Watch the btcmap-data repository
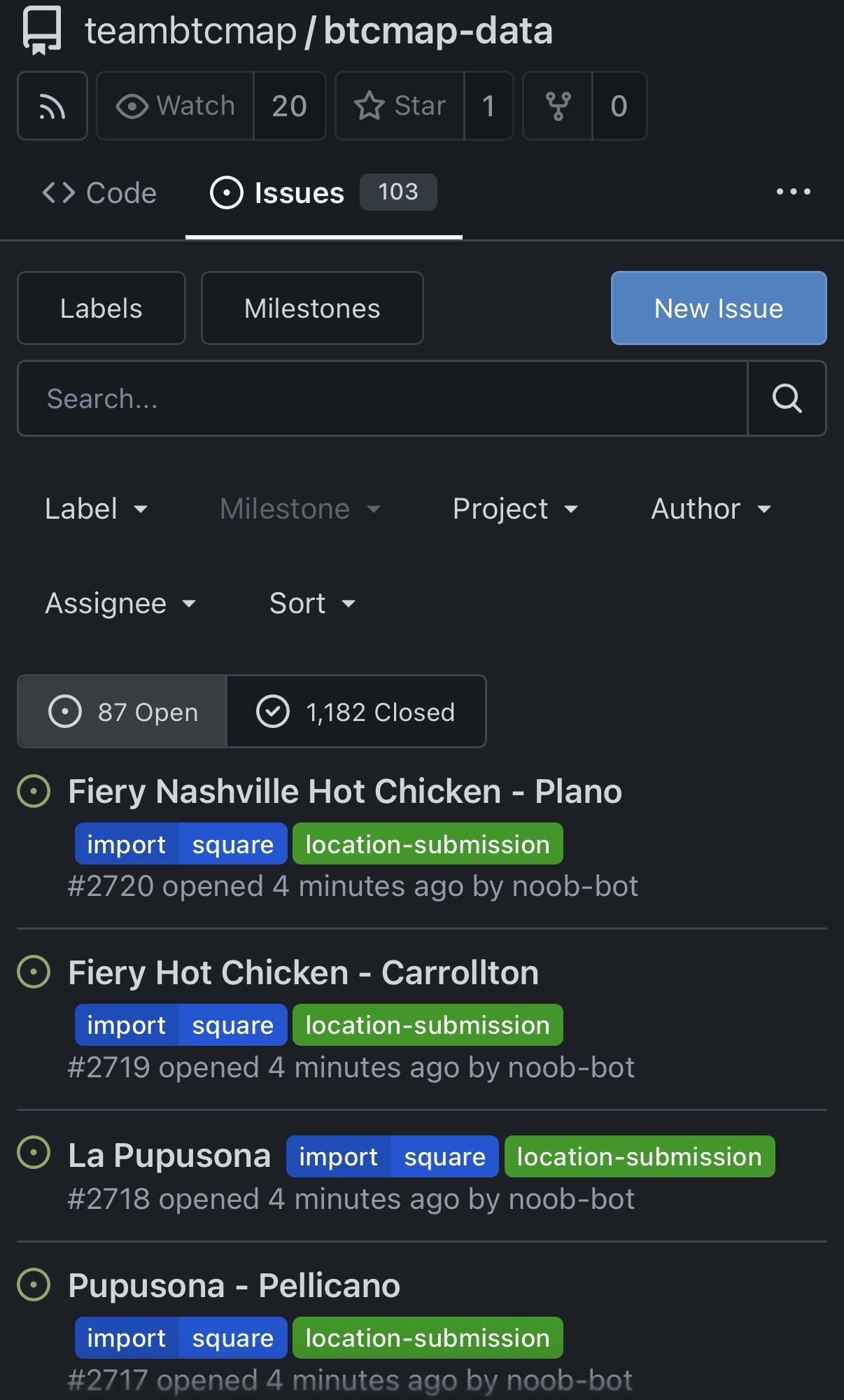Image resolution: width=844 pixels, height=1400 pixels. pyautogui.click(x=175, y=106)
